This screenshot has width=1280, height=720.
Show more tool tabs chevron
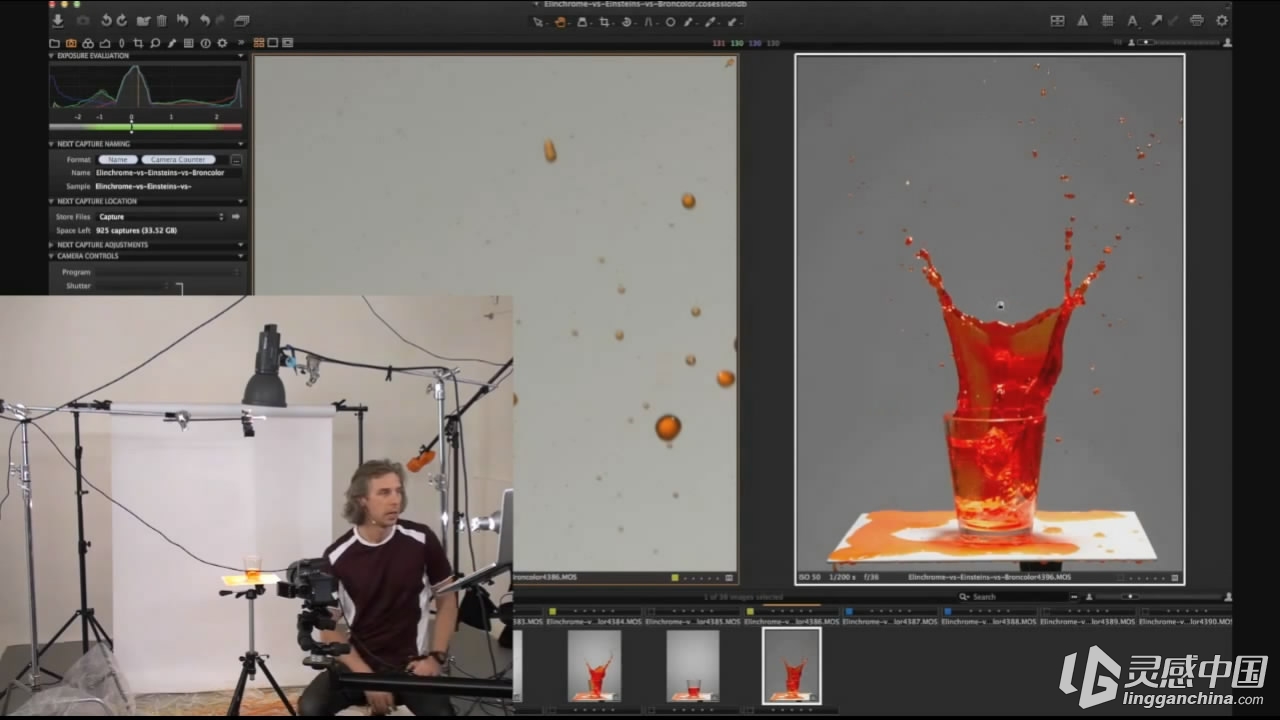coord(241,43)
